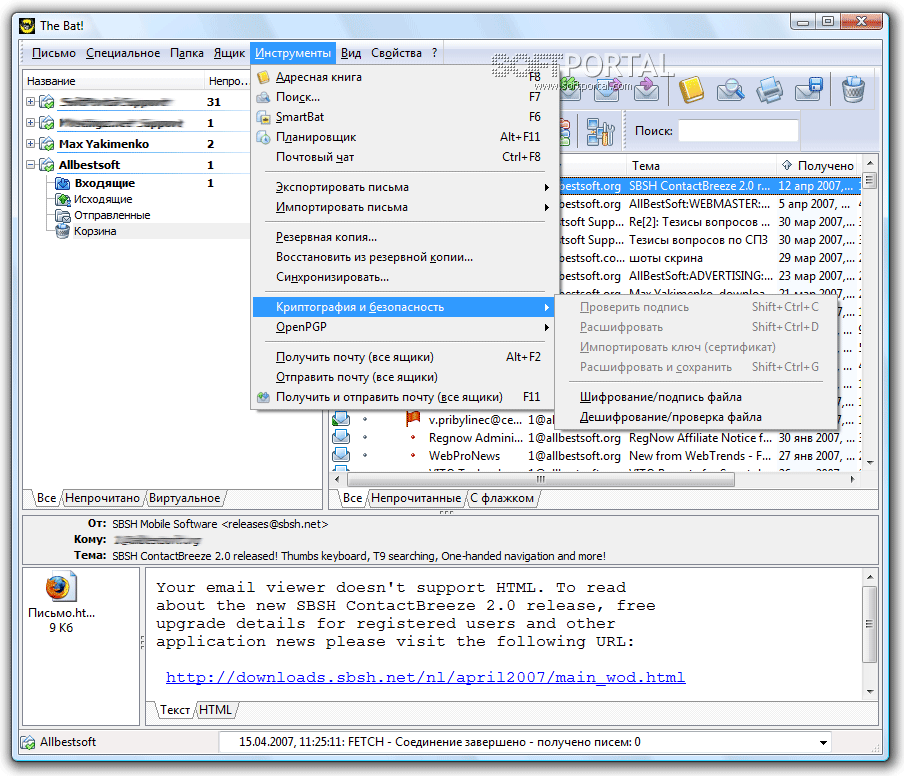The height and width of the screenshot is (776, 904).
Task: Choose Отправить почту (все ящики) entry
Action: pyautogui.click(x=402, y=377)
